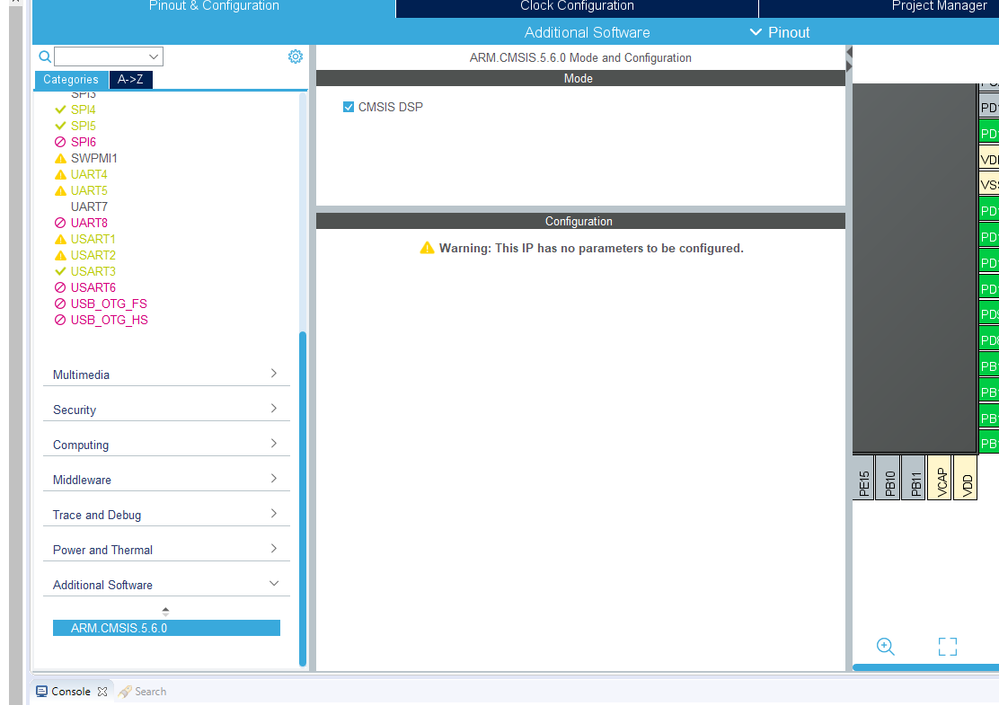This screenshot has height=705, width=999.
Task: Select the A->Z tab
Action: click(x=131, y=80)
